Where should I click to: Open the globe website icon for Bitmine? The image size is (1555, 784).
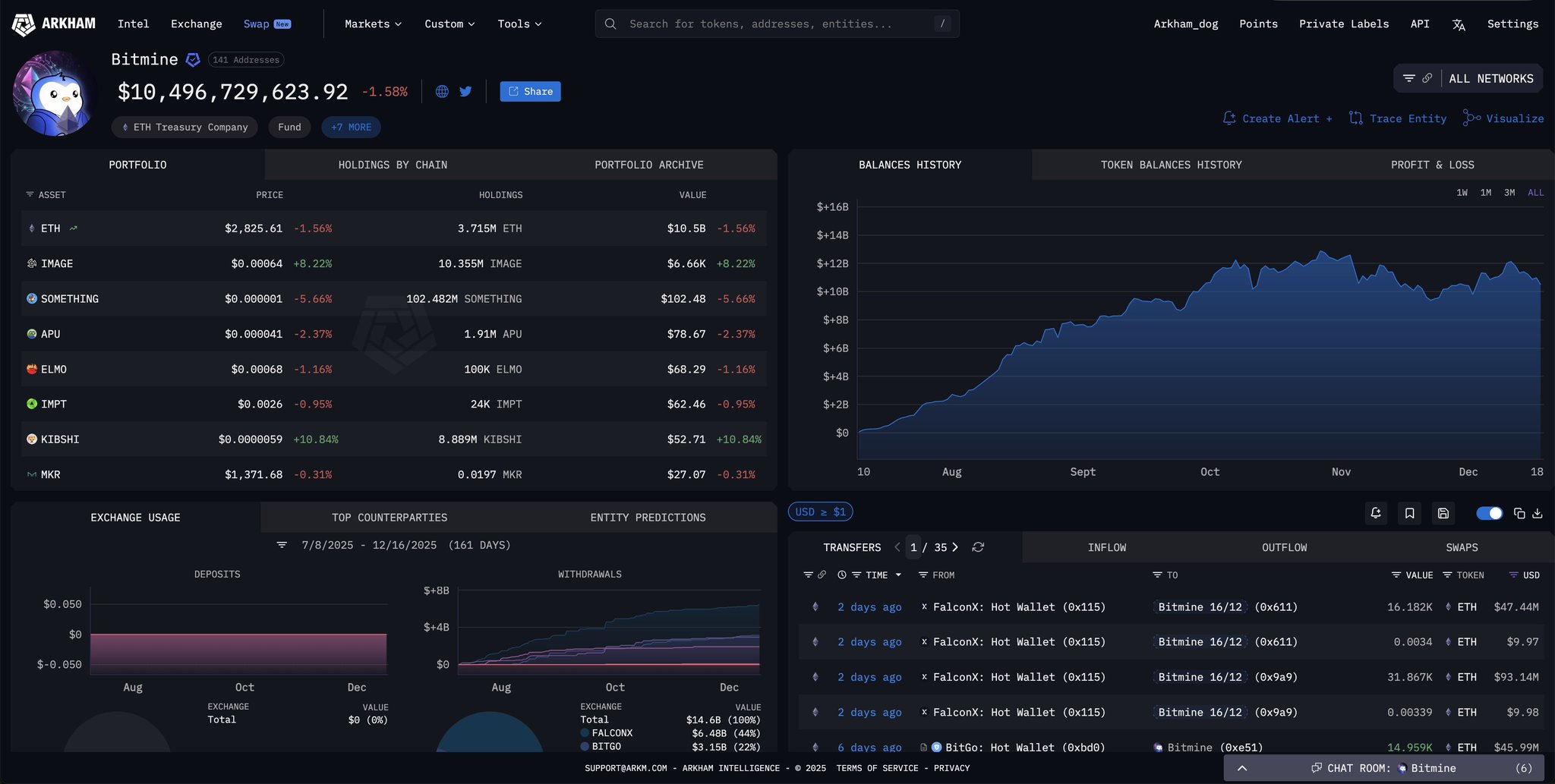[x=442, y=92]
